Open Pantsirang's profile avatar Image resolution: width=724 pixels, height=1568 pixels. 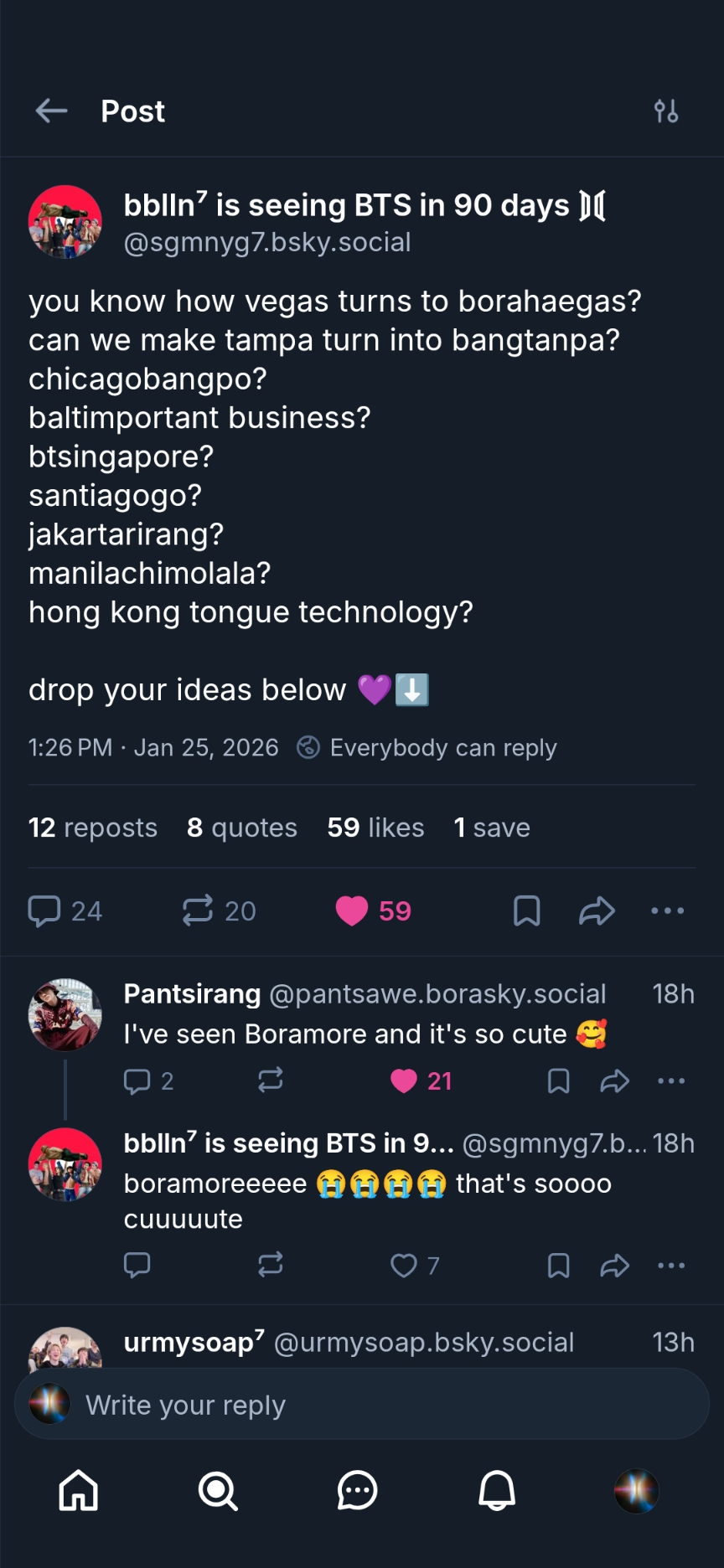click(65, 1014)
